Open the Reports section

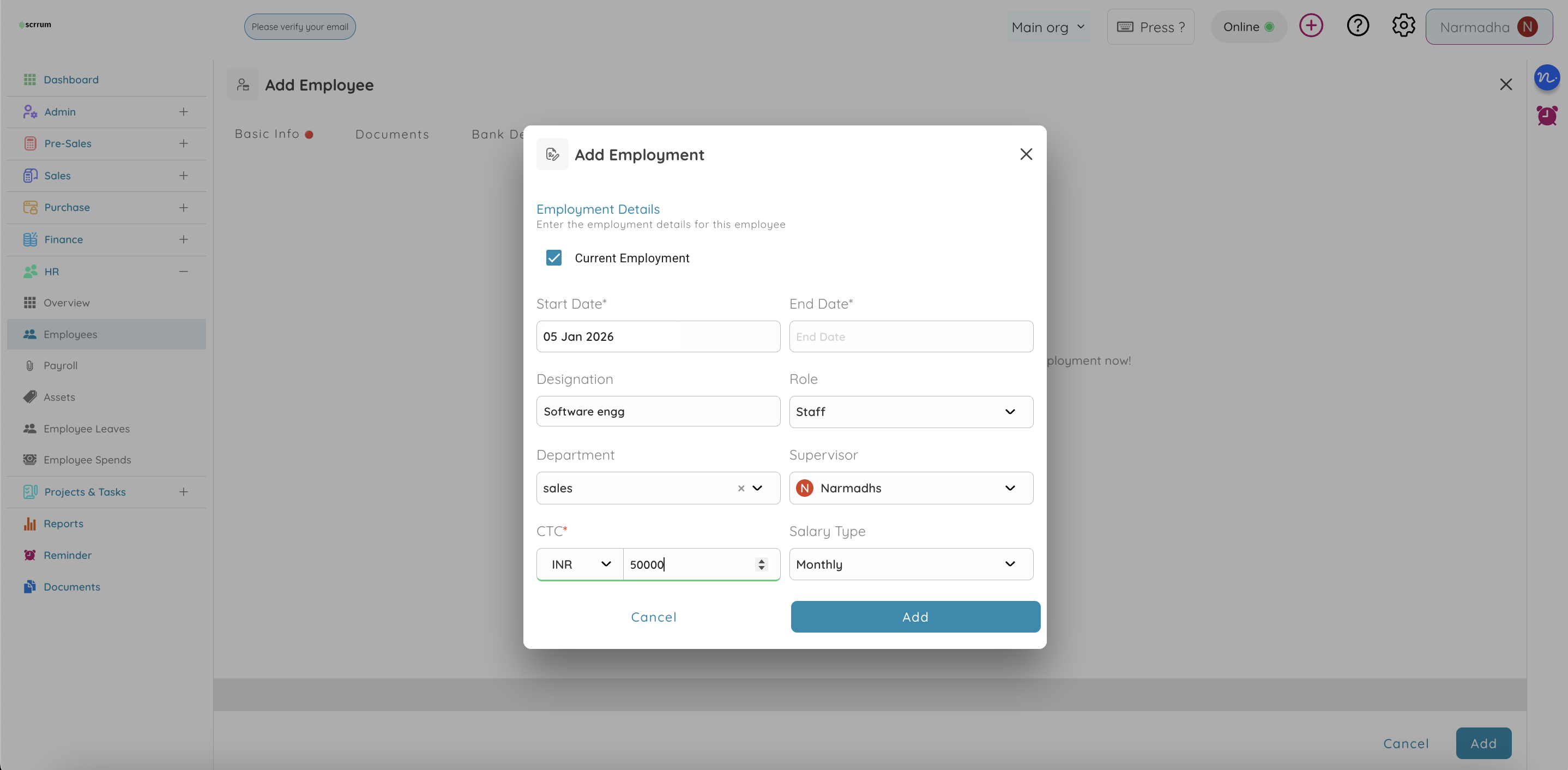coord(64,523)
